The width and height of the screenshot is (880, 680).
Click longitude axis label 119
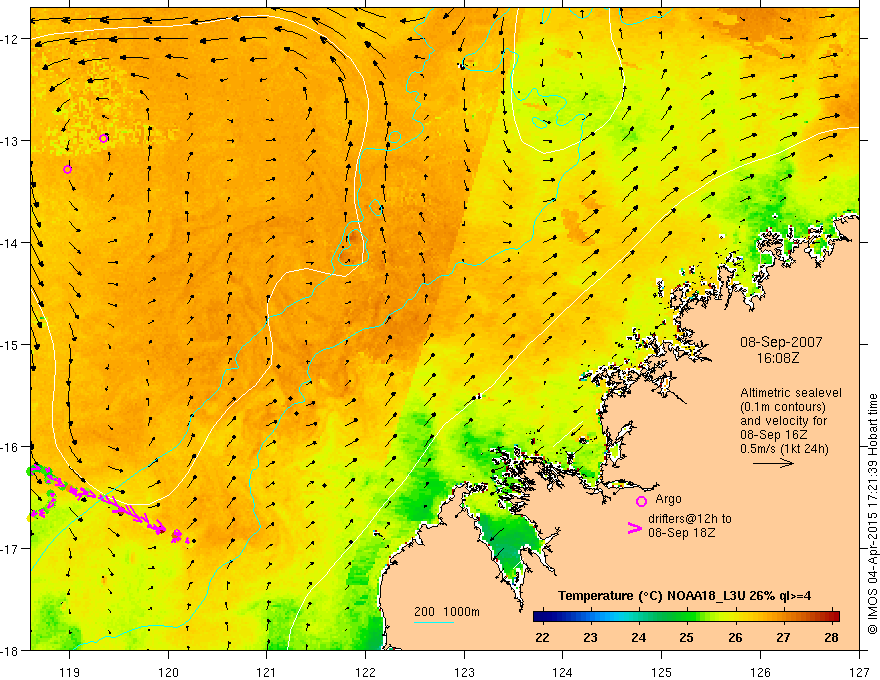pyautogui.click(x=69, y=672)
